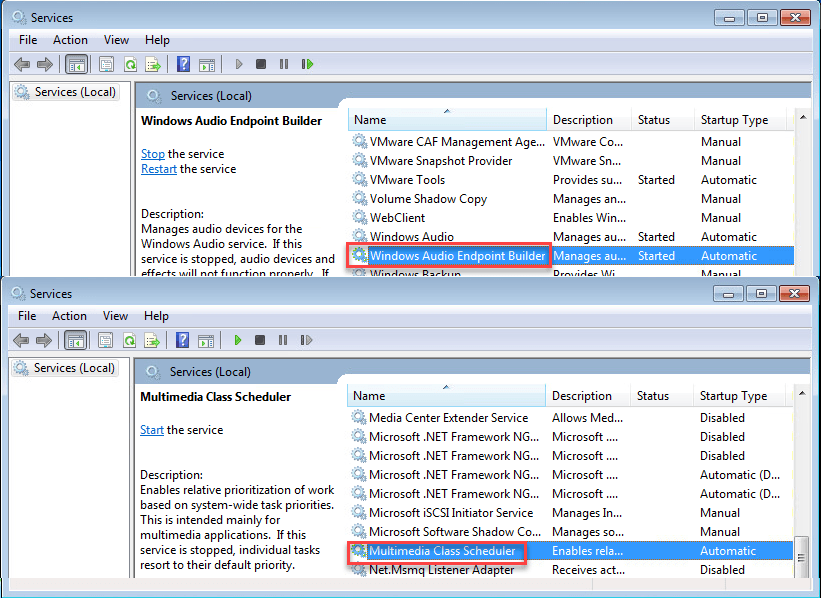Image resolution: width=821 pixels, height=598 pixels.
Task: Toggle Show/Hide Console Tree icon in upper window
Action: click(x=76, y=64)
